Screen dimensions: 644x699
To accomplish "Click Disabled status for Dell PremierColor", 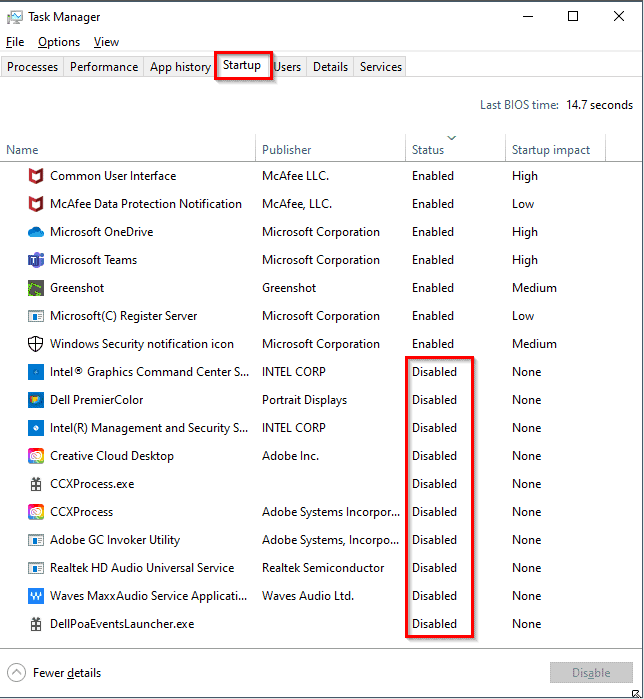I will click(x=435, y=400).
